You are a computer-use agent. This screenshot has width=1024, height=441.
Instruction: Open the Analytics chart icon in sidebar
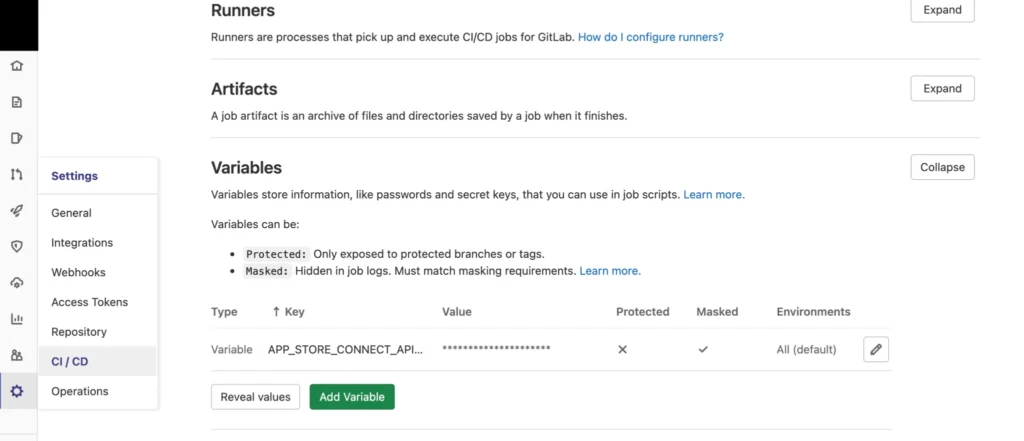click(17, 319)
